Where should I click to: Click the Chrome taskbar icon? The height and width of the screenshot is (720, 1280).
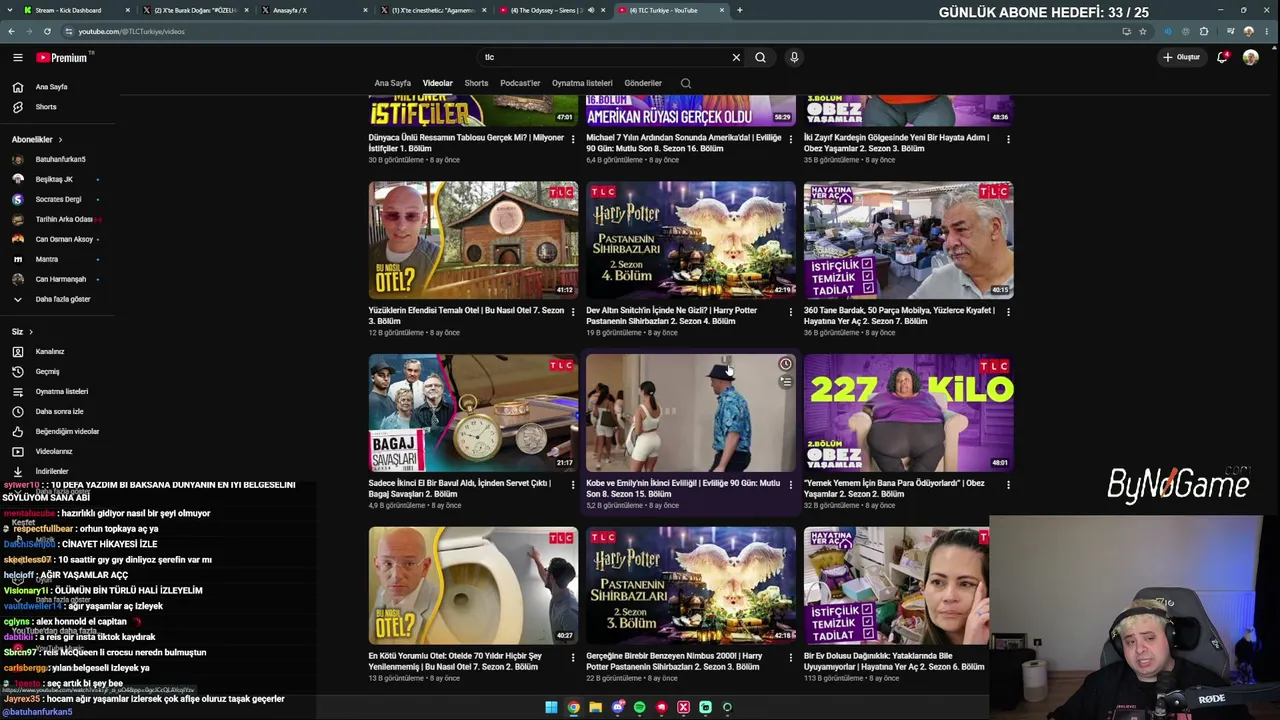click(x=573, y=708)
